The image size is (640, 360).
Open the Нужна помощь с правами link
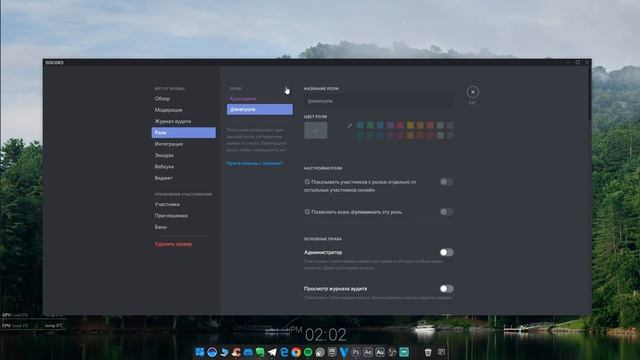255,163
